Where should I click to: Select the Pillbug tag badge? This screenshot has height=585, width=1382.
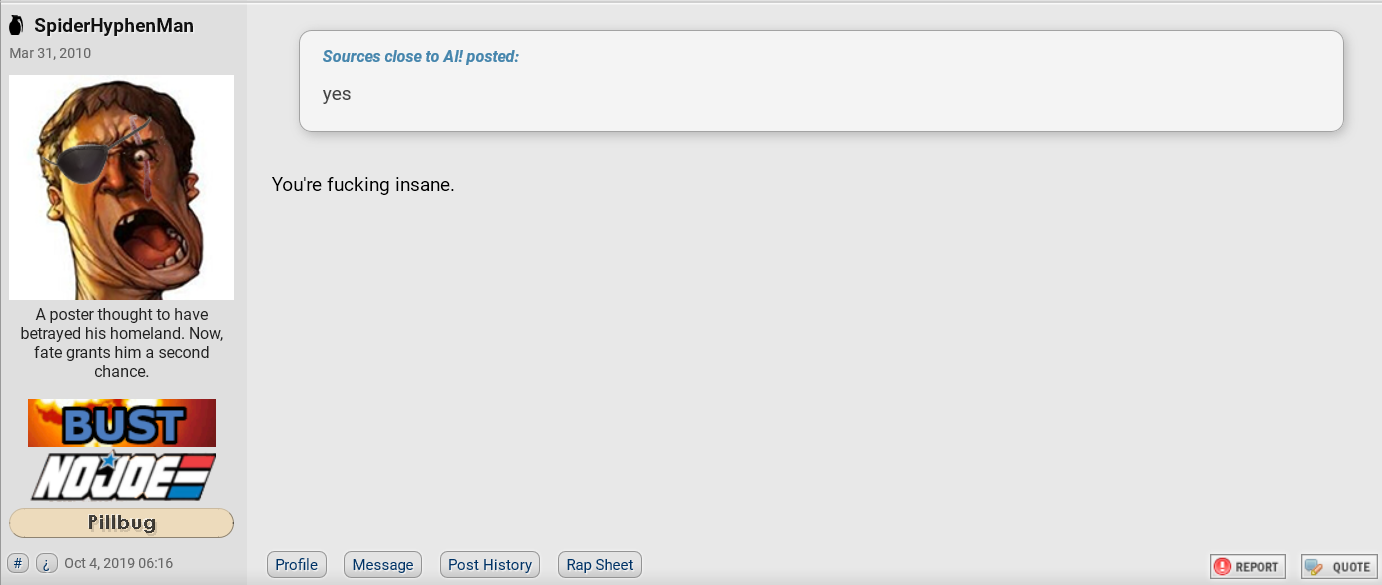pyautogui.click(x=121, y=522)
